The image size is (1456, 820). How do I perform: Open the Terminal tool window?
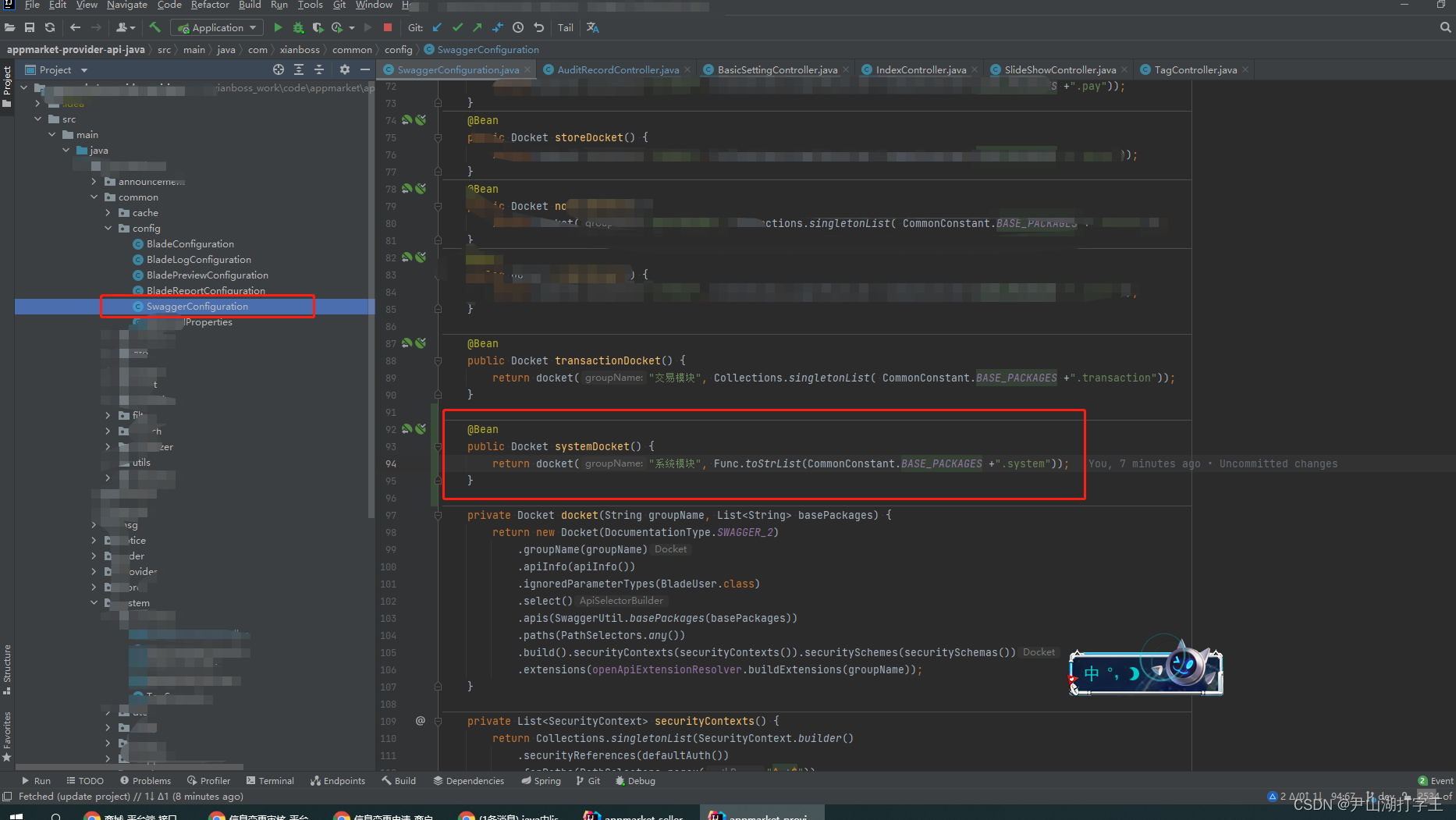pos(270,780)
